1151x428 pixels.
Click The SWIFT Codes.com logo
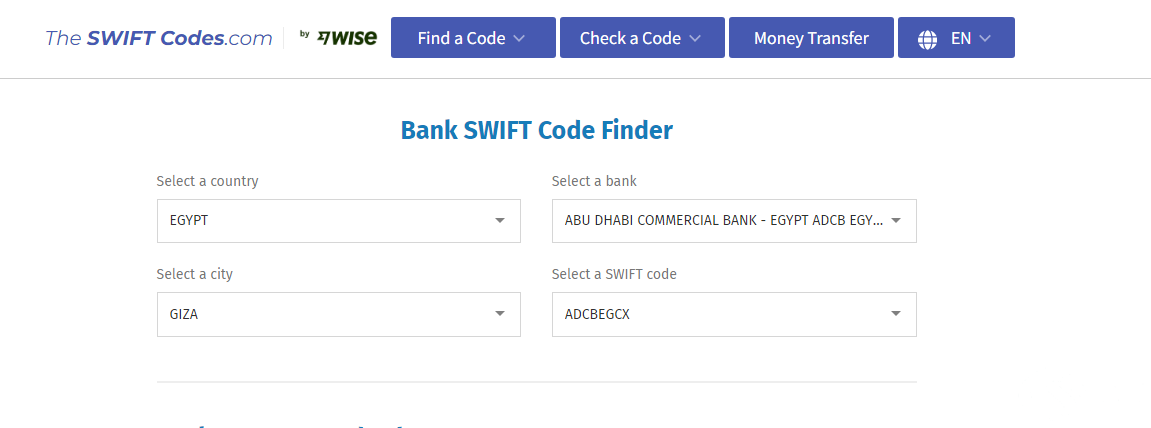(159, 38)
